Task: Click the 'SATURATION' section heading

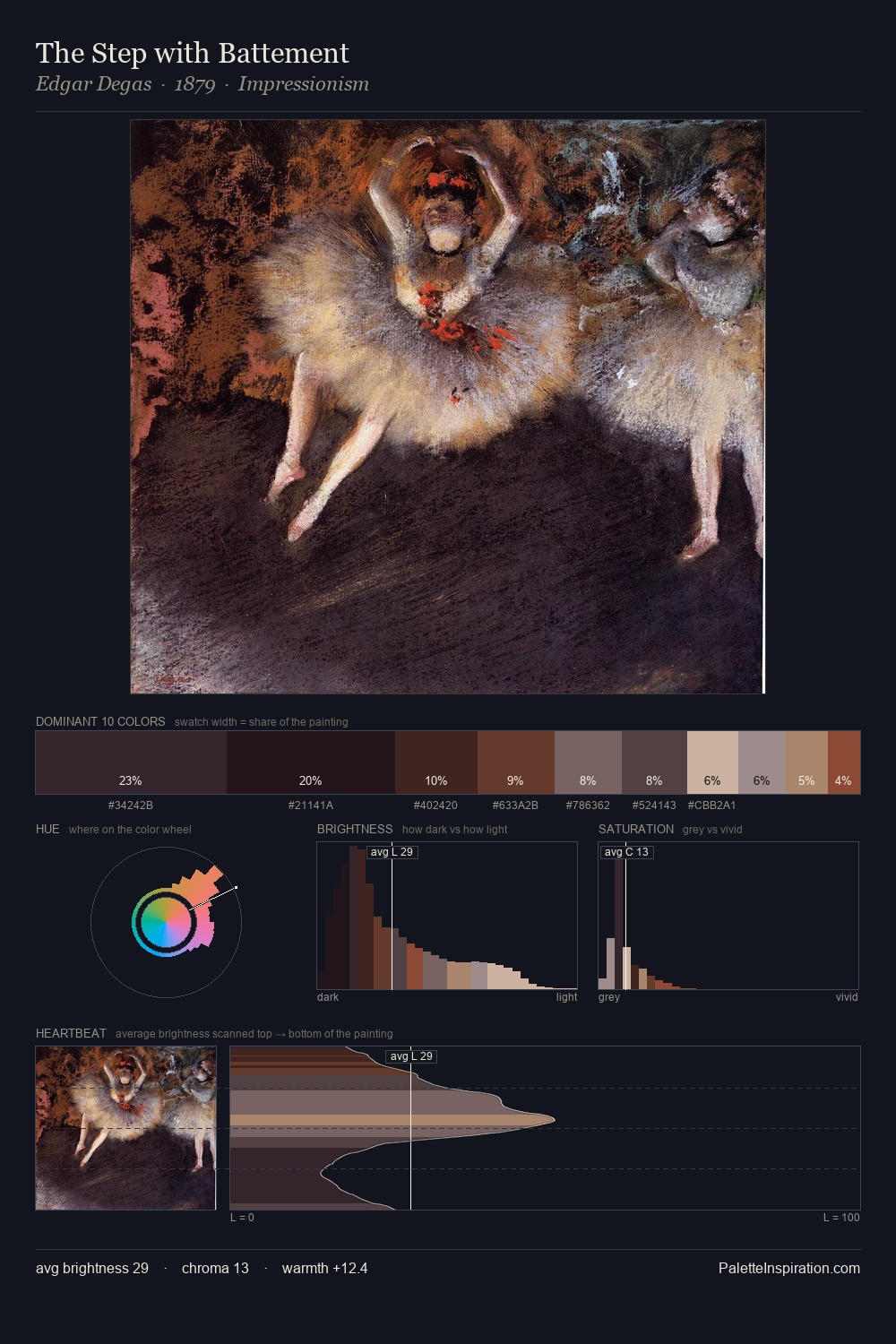Action: pyautogui.click(x=636, y=829)
